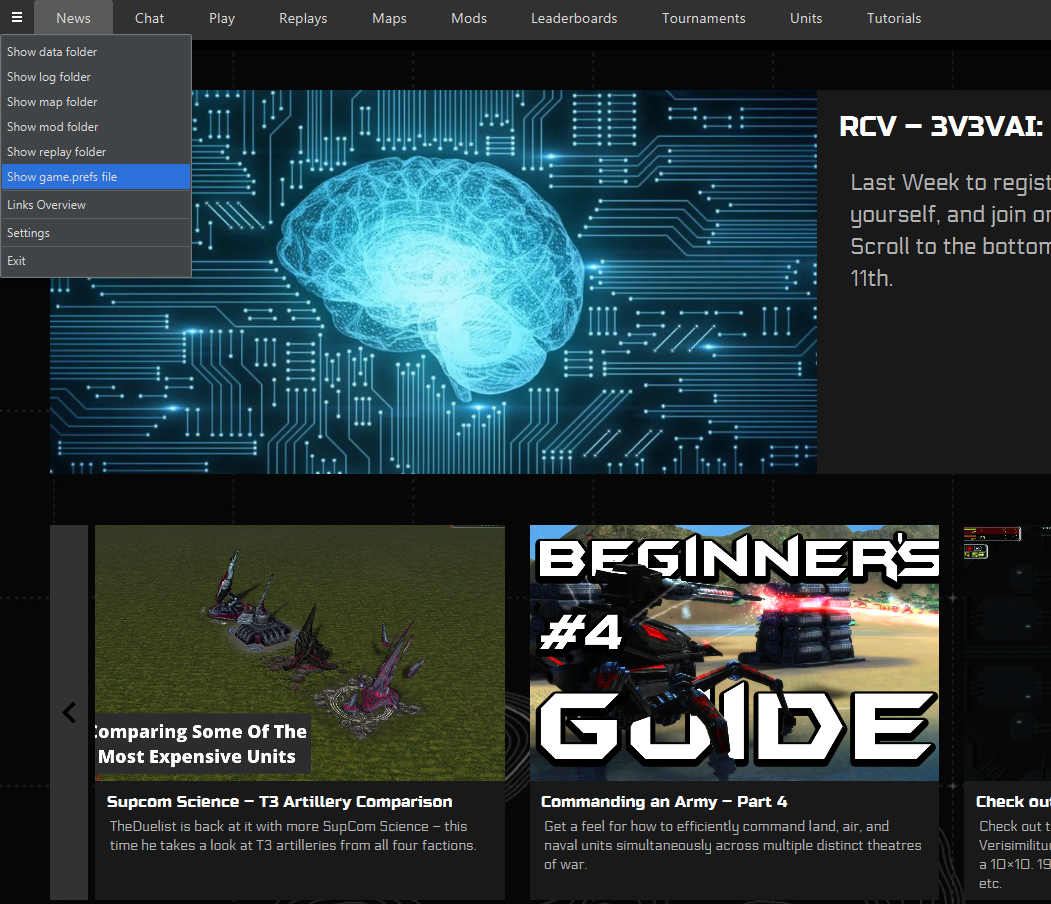Select Show map folder menu entry

(96, 102)
